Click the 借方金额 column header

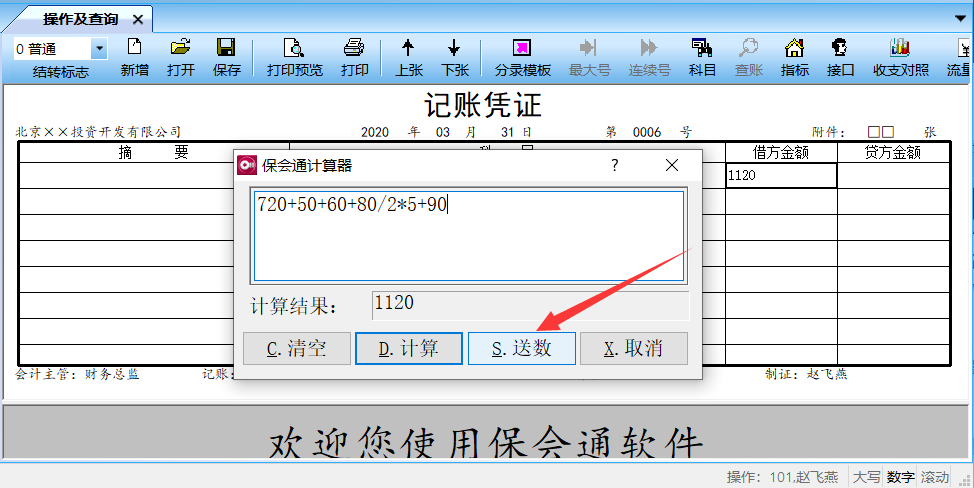[781, 153]
